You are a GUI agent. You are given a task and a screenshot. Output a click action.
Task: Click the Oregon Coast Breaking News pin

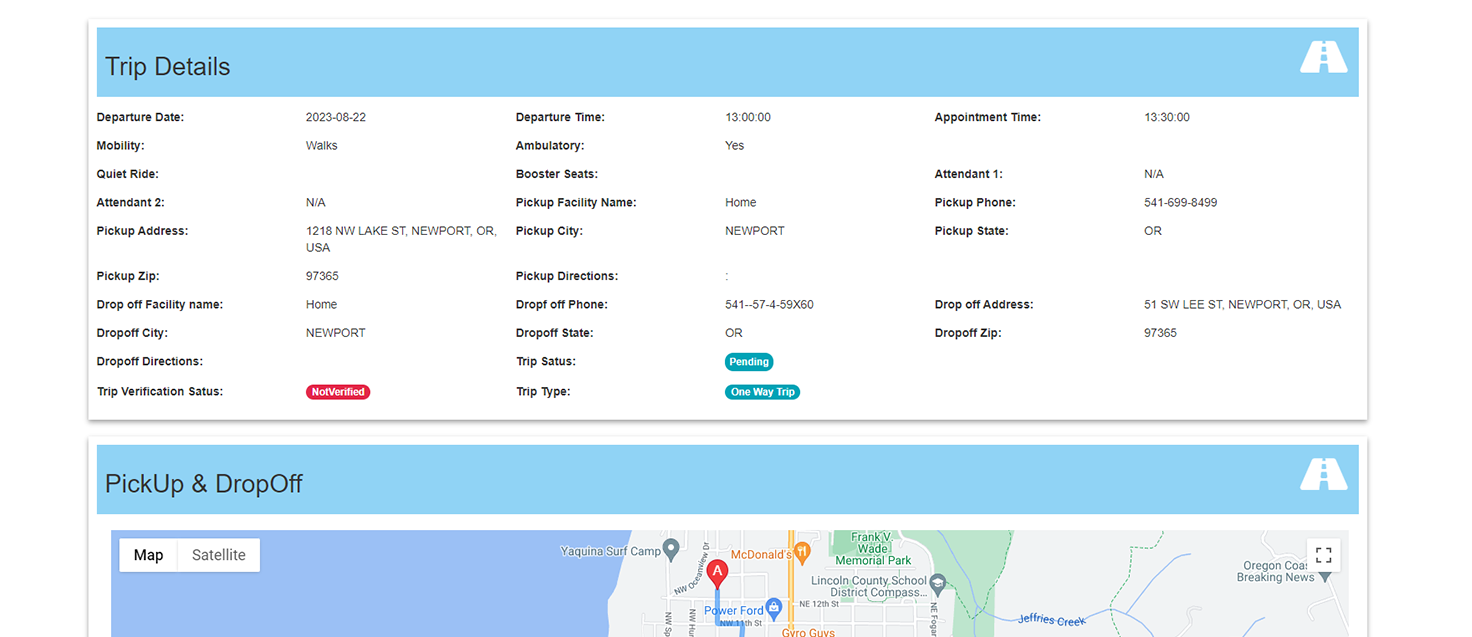[1325, 577]
